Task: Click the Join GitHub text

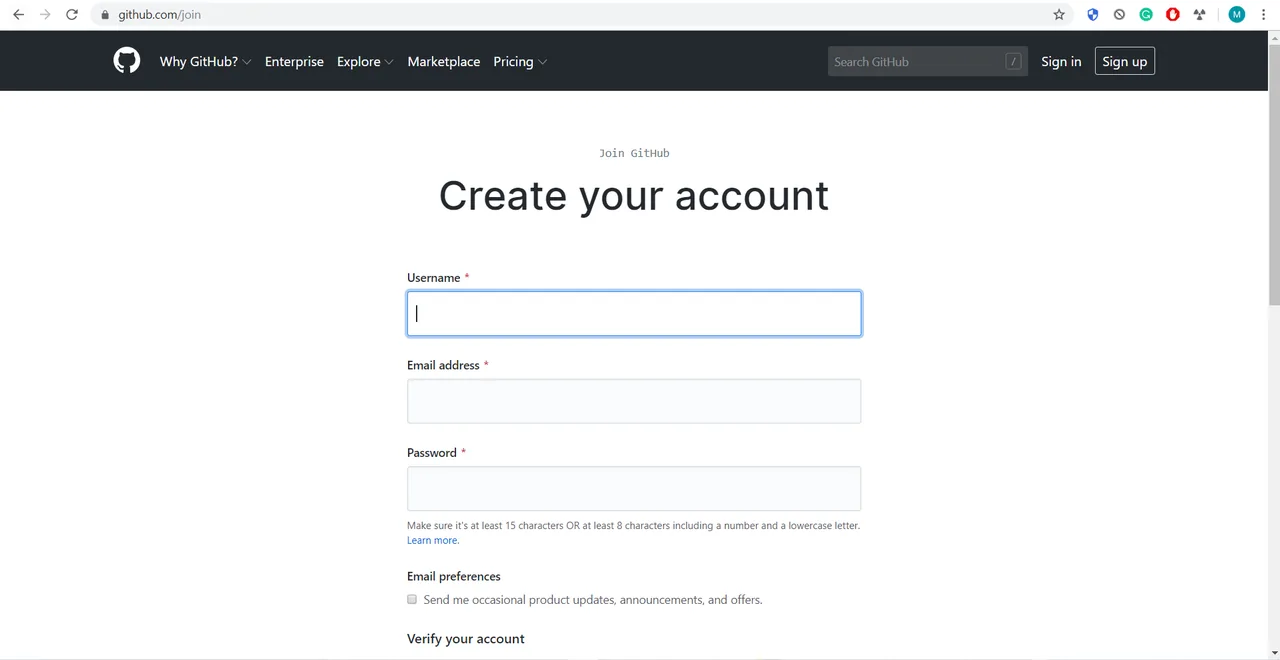Action: 634,153
